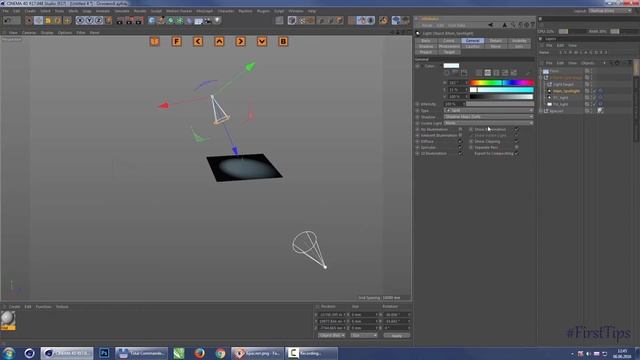Click the Windows Start button

tap(9, 353)
